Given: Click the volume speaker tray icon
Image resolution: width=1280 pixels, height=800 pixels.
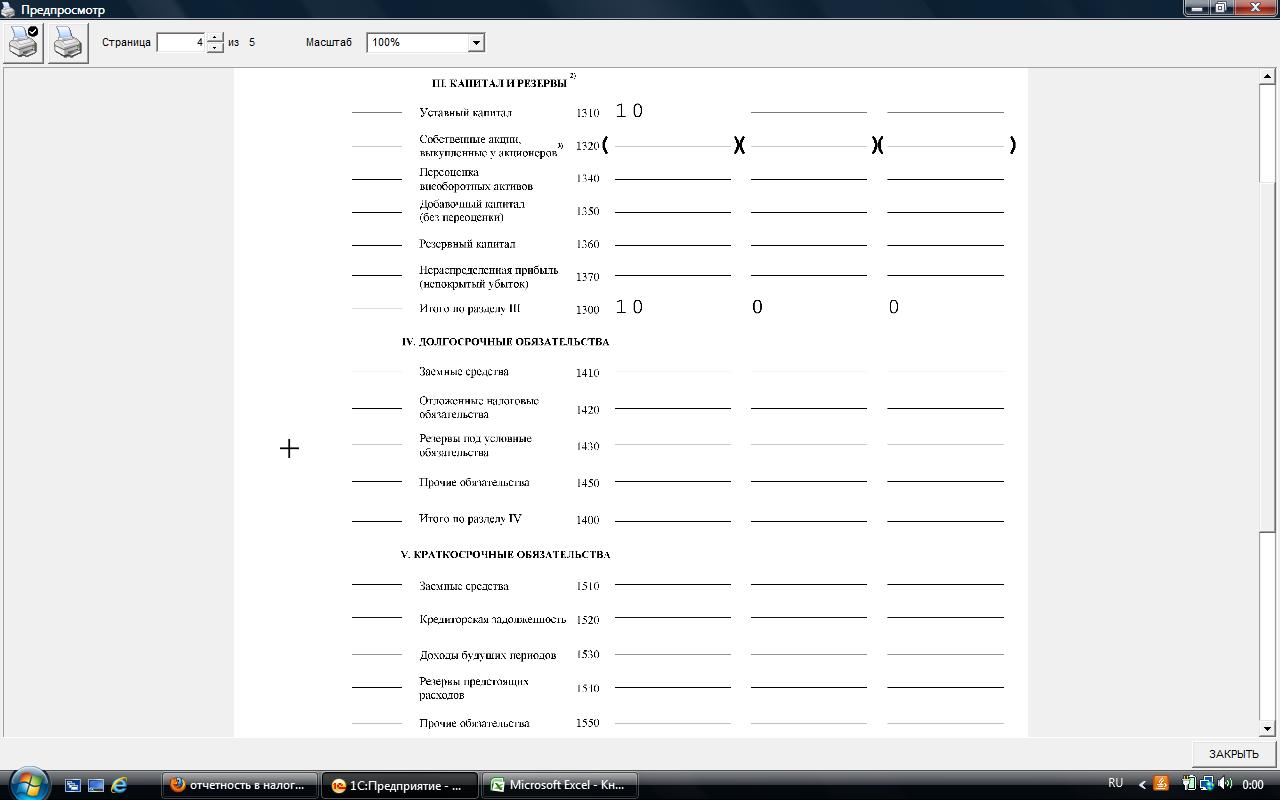Looking at the screenshot, I should 1223,784.
